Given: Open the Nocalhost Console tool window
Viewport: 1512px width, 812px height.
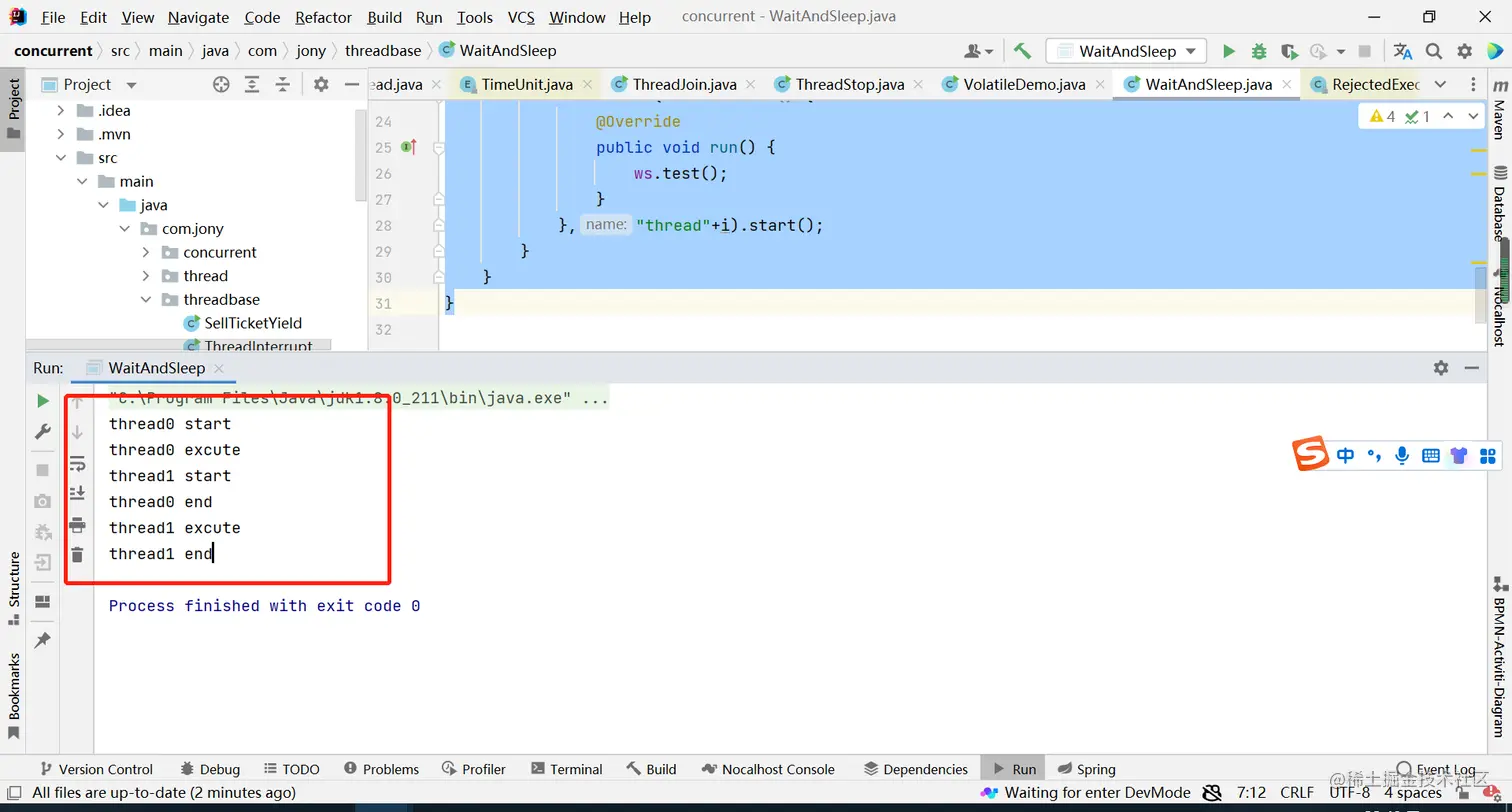Looking at the screenshot, I should (x=768, y=769).
